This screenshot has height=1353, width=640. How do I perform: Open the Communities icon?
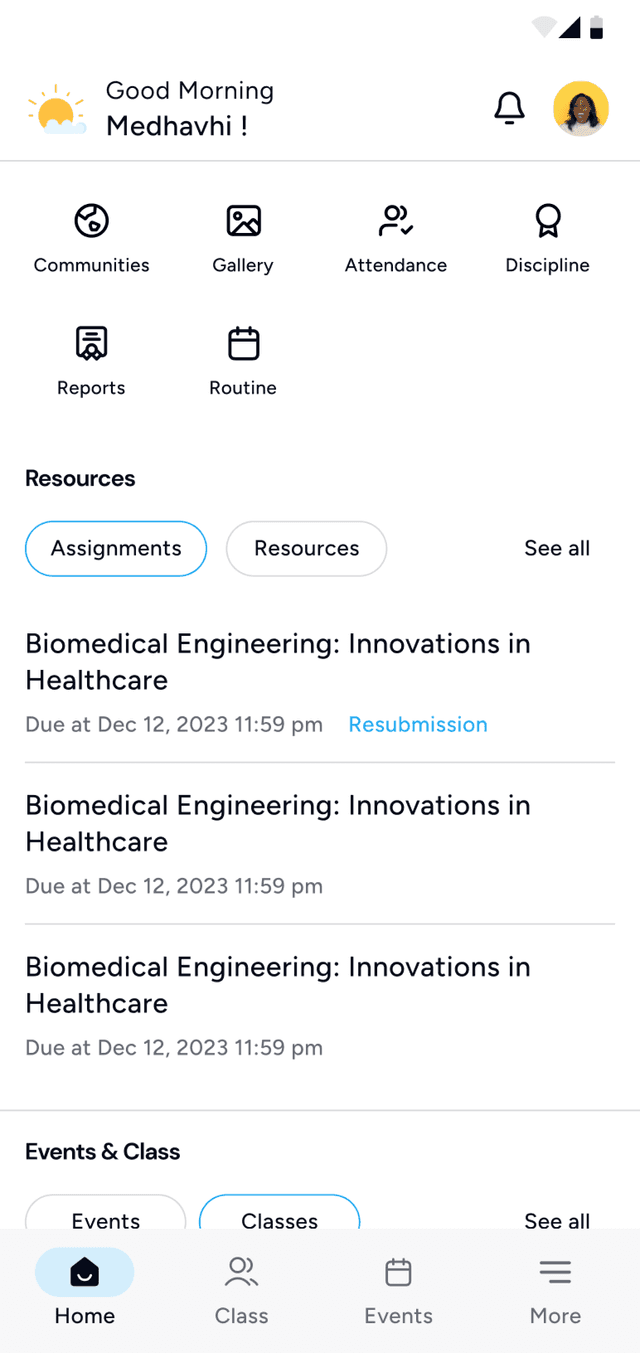click(91, 221)
